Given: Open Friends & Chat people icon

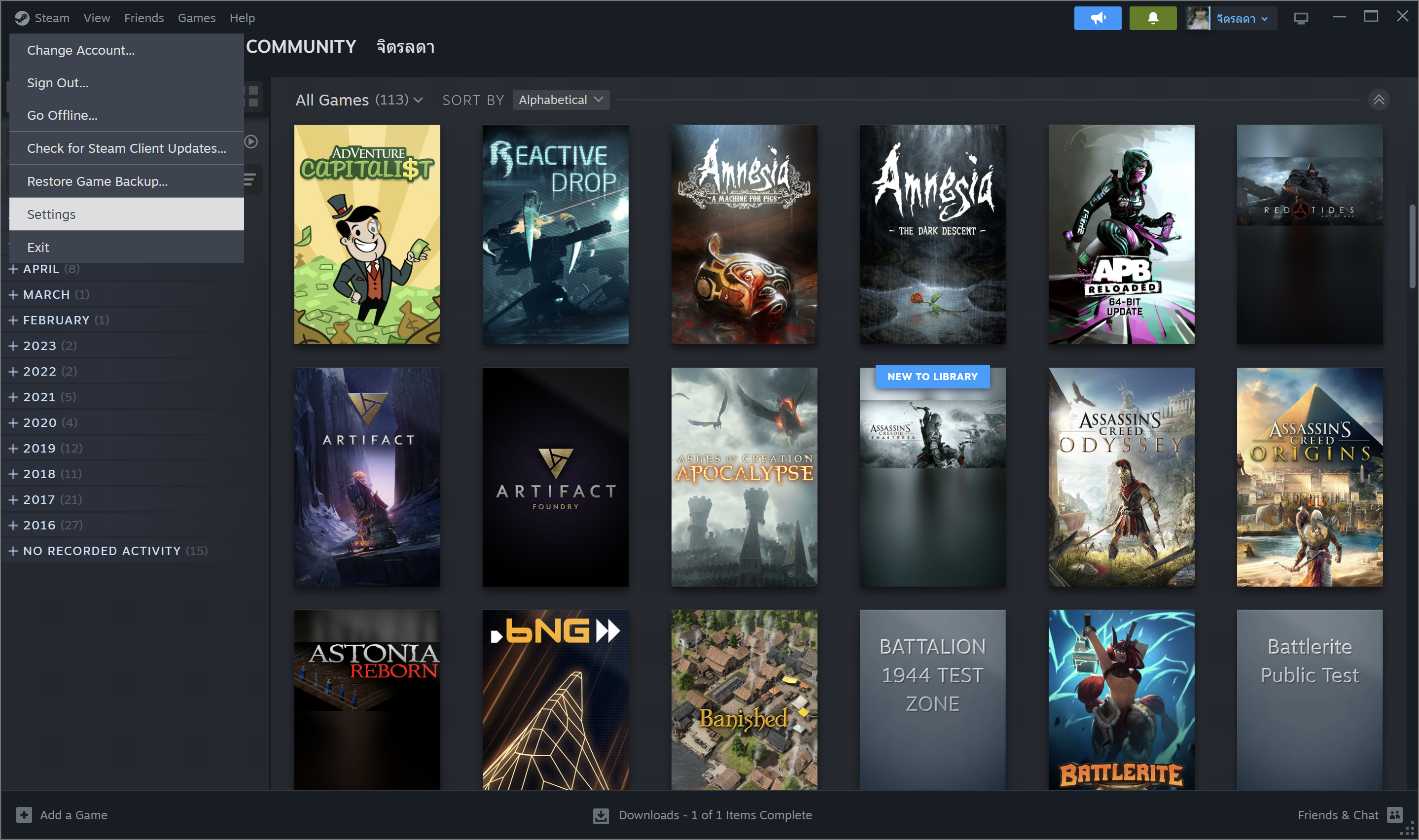Looking at the screenshot, I should point(1394,814).
